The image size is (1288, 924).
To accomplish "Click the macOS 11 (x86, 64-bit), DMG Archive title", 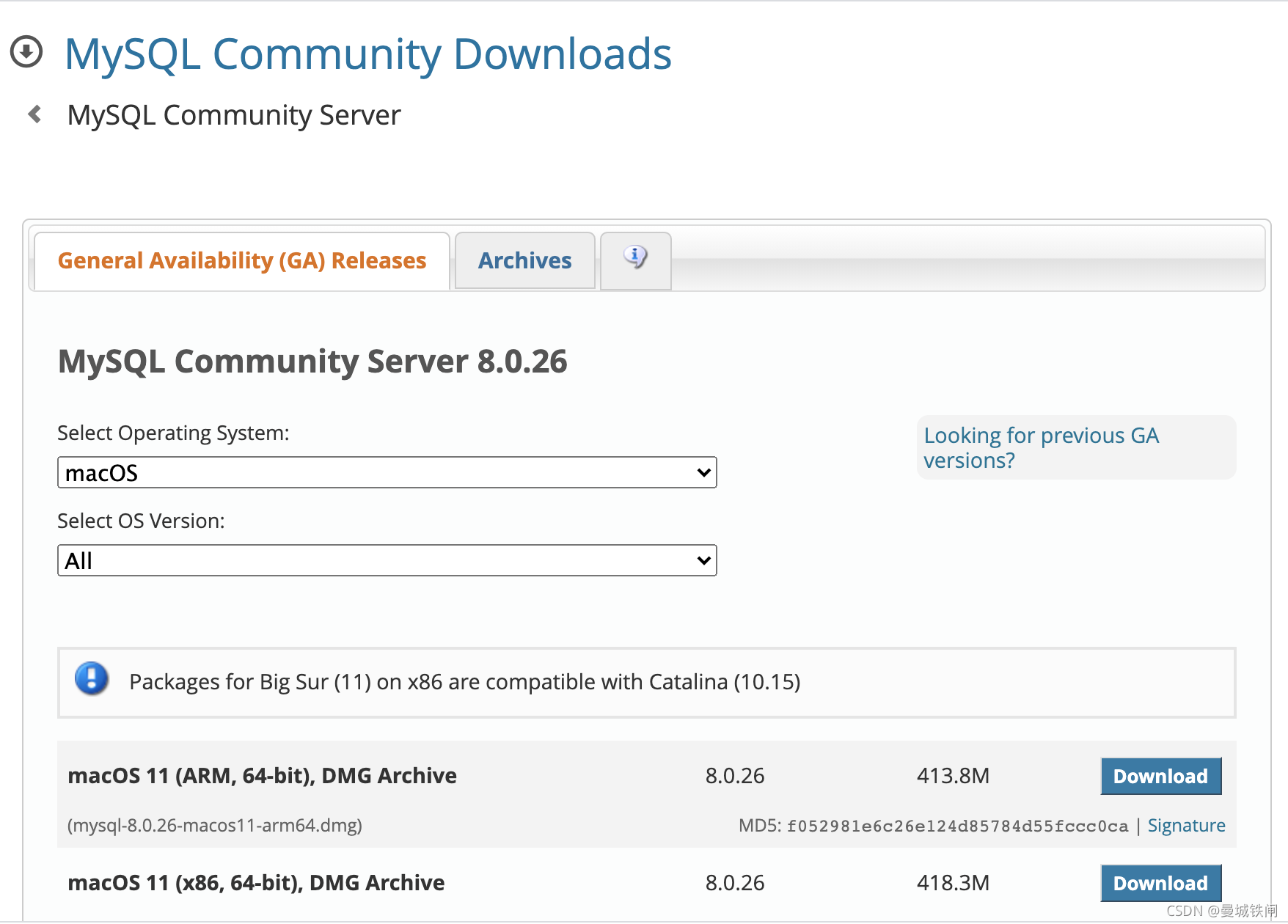I will [256, 883].
